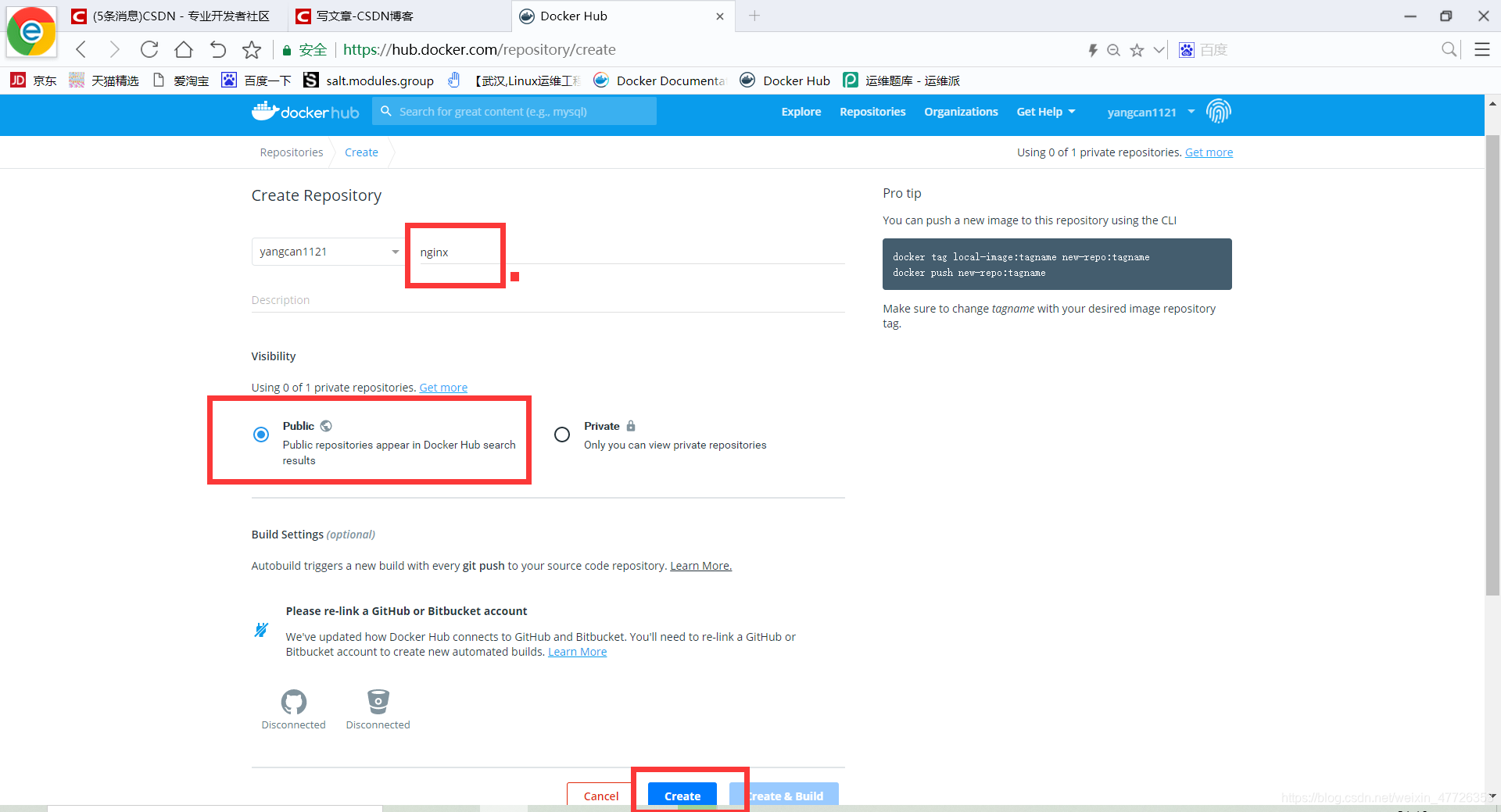Click the Description input field
Image resolution: width=1501 pixels, height=812 pixels.
pos(548,300)
